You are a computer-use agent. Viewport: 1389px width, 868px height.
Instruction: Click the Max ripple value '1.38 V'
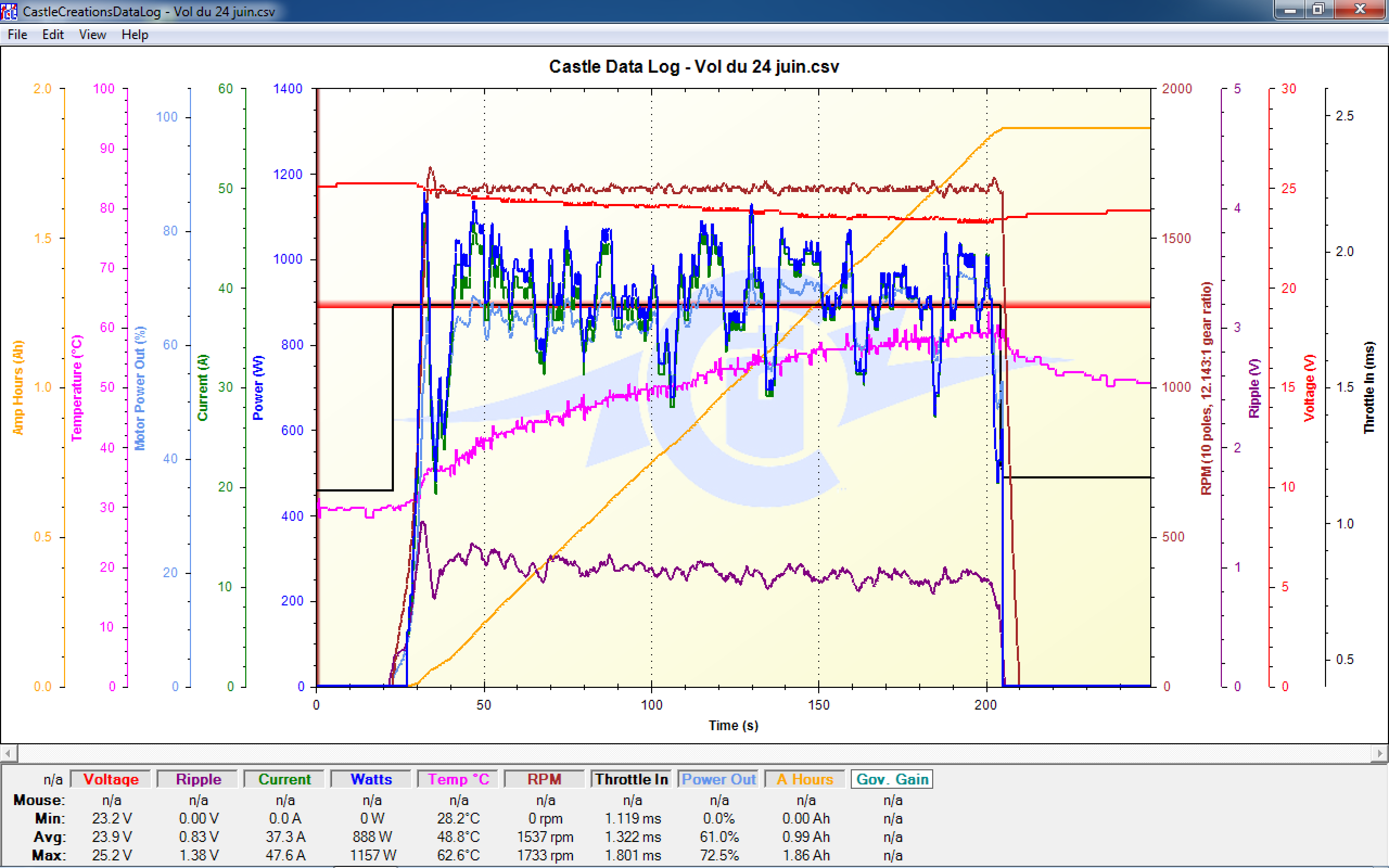click(x=199, y=855)
